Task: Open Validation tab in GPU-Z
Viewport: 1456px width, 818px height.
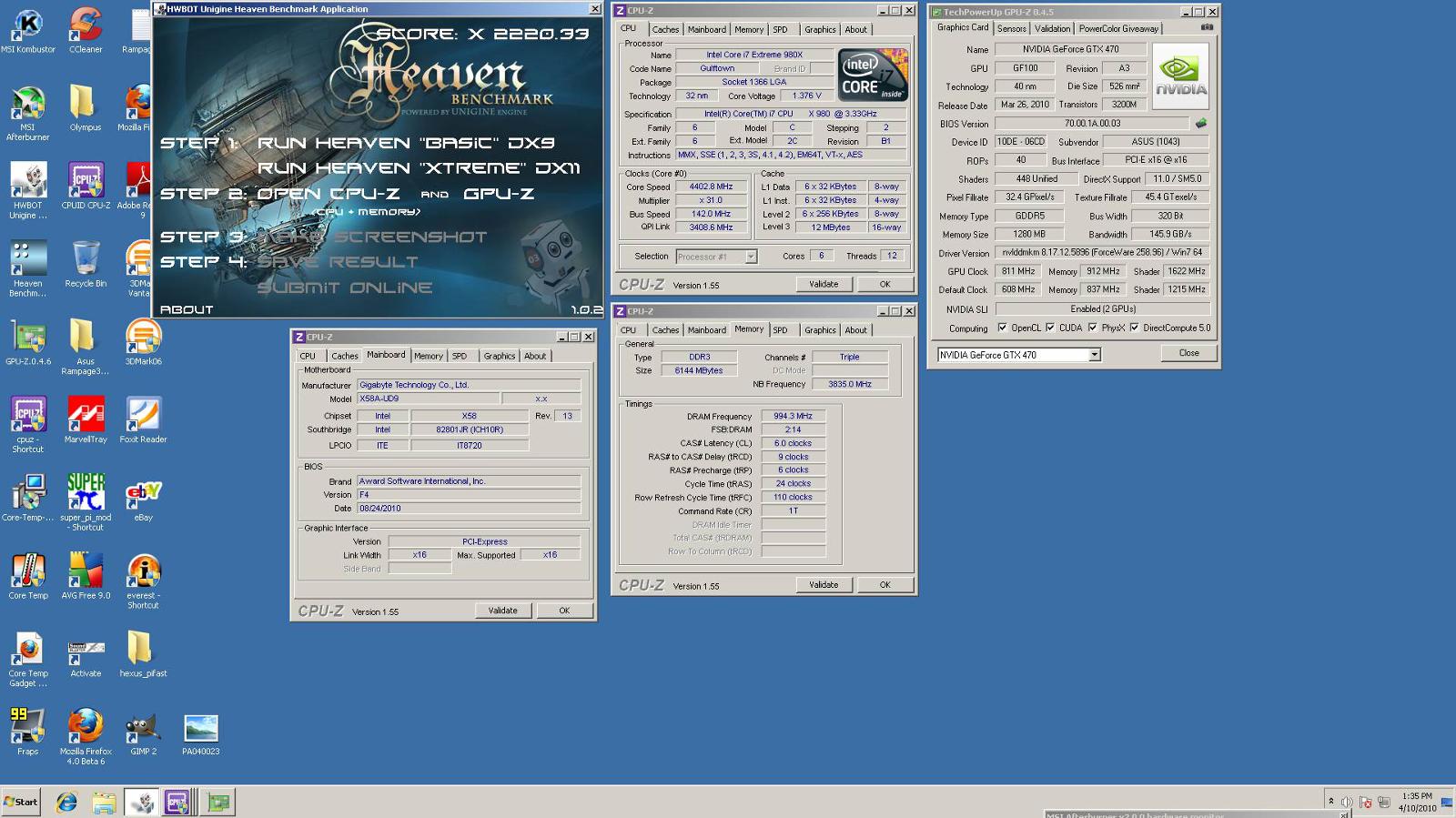Action: click(x=1052, y=28)
